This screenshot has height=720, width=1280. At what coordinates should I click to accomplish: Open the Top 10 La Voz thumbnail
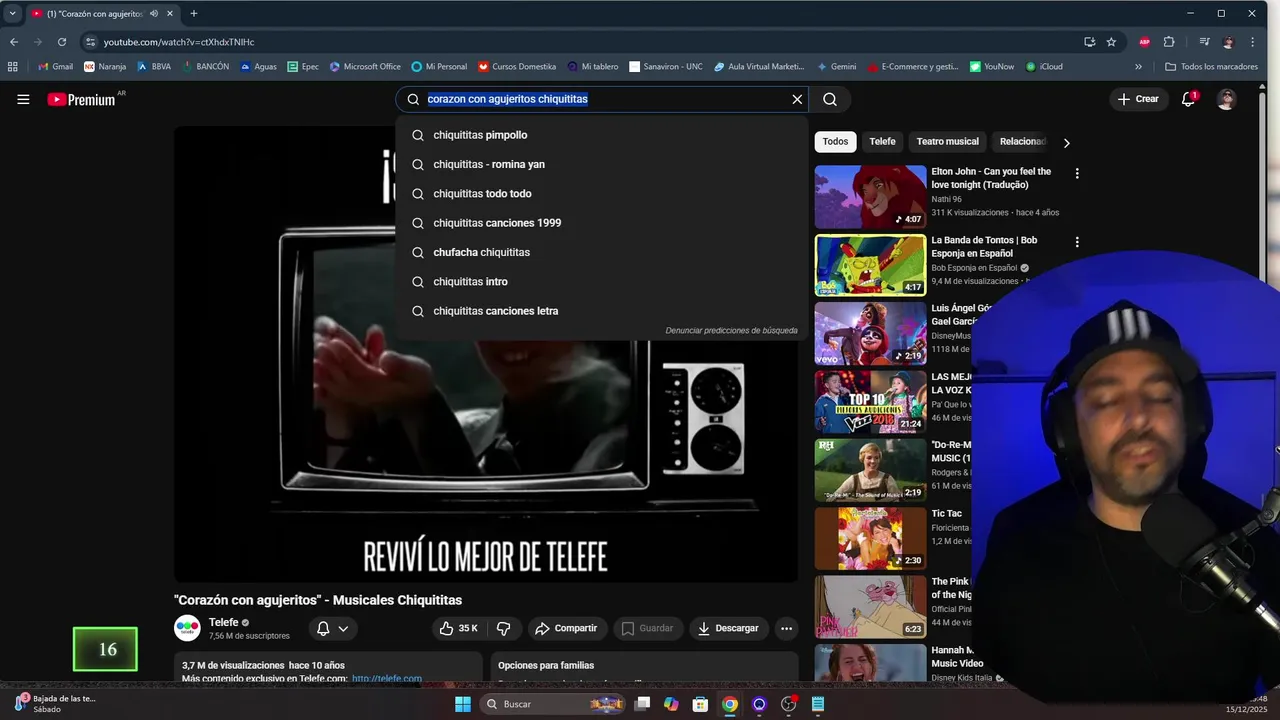click(x=870, y=402)
